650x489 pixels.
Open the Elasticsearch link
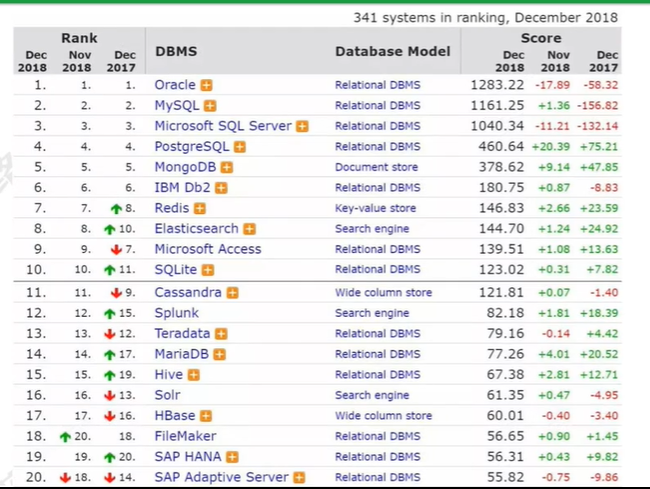point(196,229)
